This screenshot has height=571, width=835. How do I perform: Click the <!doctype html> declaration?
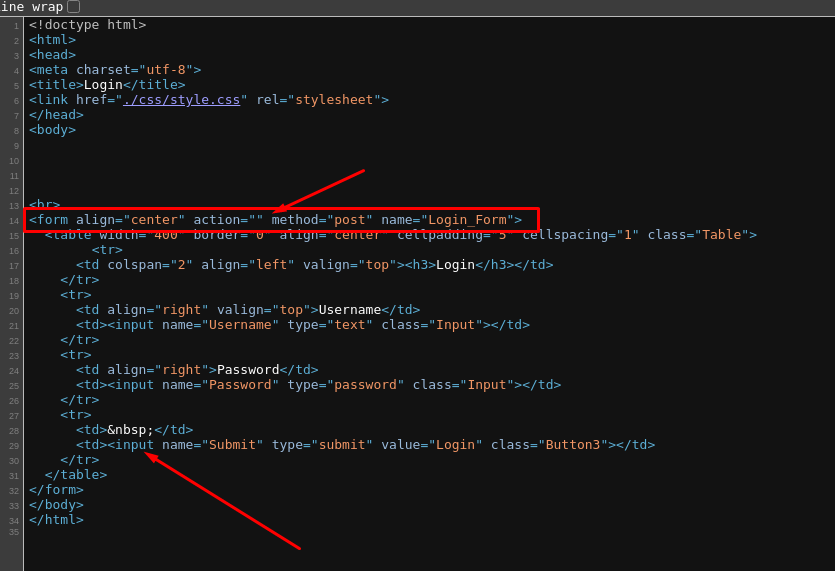[x=87, y=25]
